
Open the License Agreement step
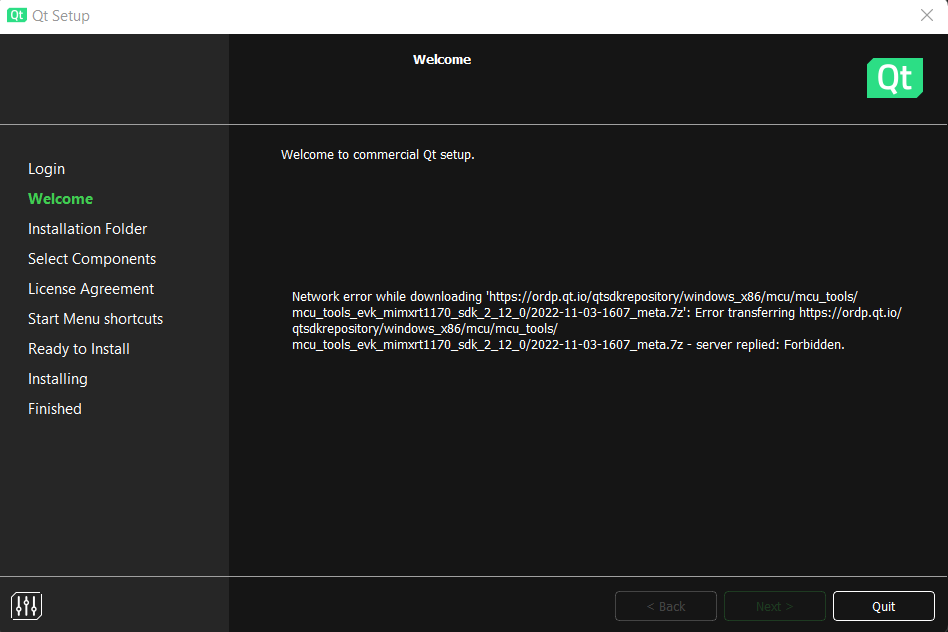pyautogui.click(x=91, y=288)
